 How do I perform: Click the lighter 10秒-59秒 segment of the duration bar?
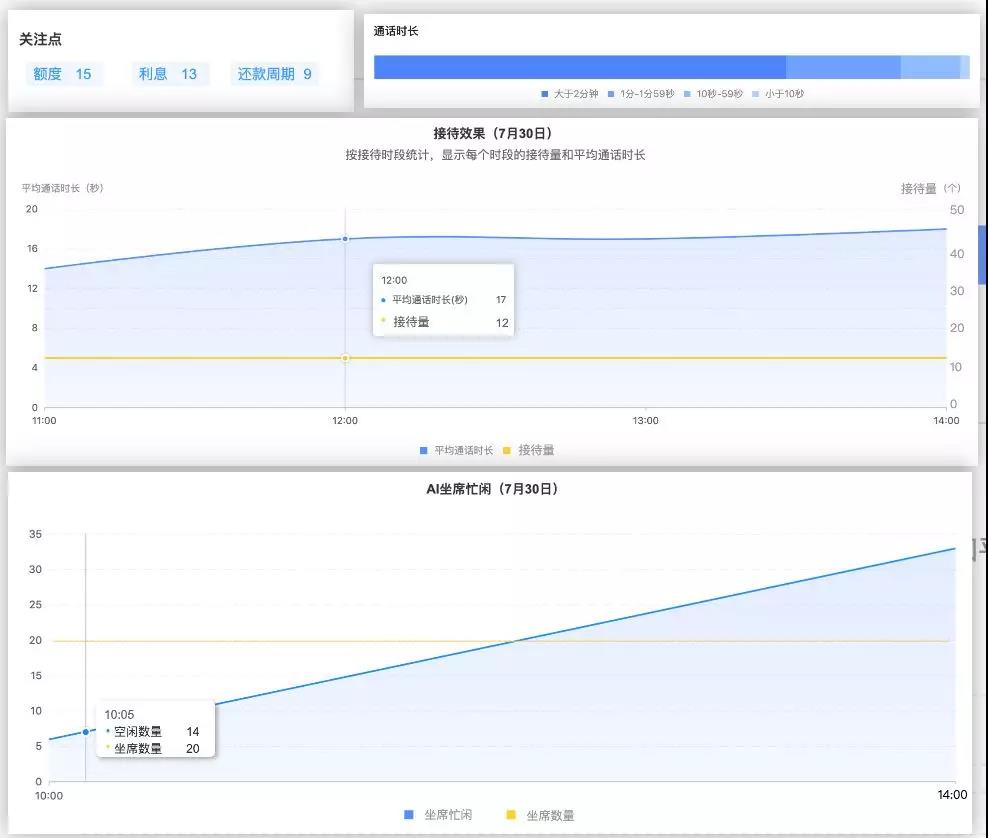click(x=930, y=67)
